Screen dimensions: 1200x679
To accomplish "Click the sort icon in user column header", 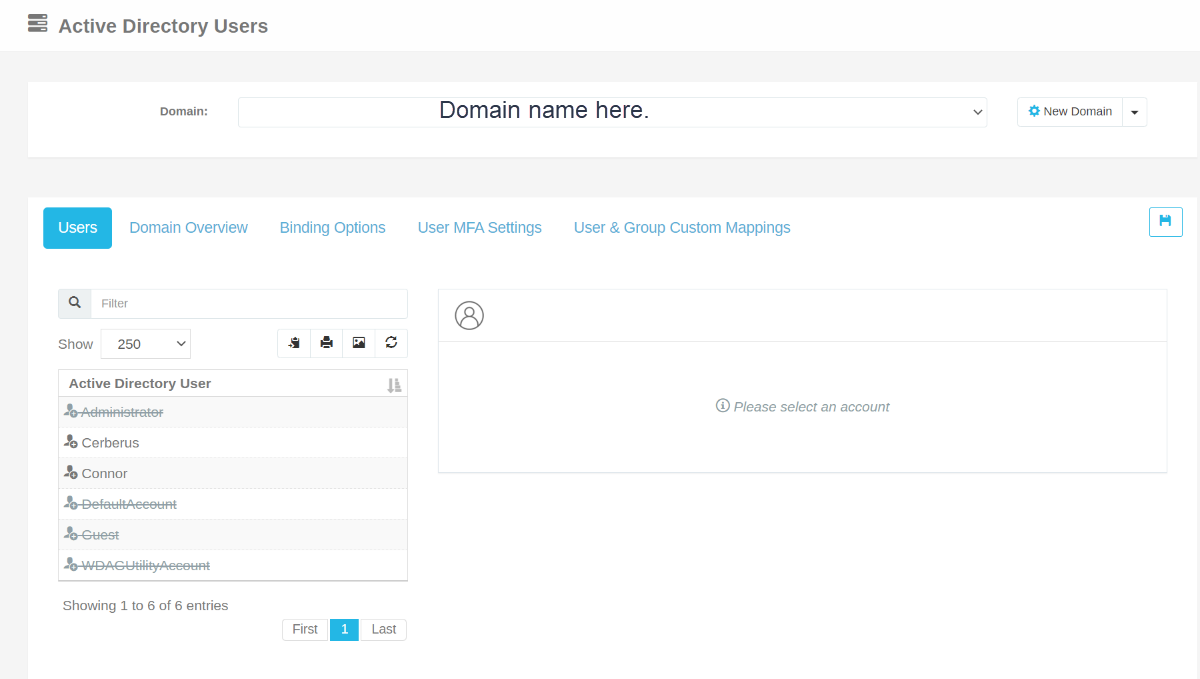I will click(x=394, y=385).
